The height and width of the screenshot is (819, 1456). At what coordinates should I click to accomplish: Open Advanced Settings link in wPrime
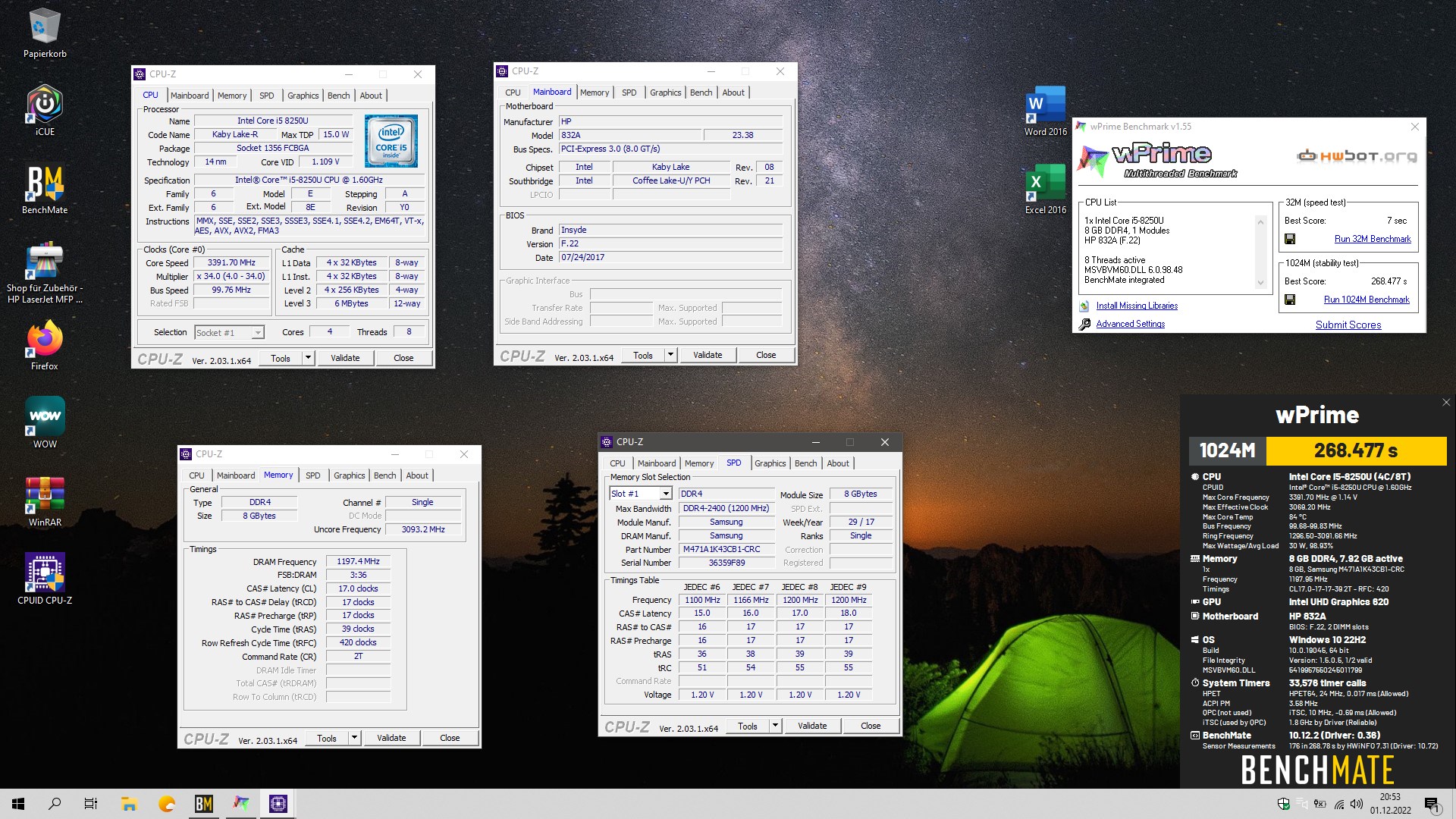tap(1130, 324)
